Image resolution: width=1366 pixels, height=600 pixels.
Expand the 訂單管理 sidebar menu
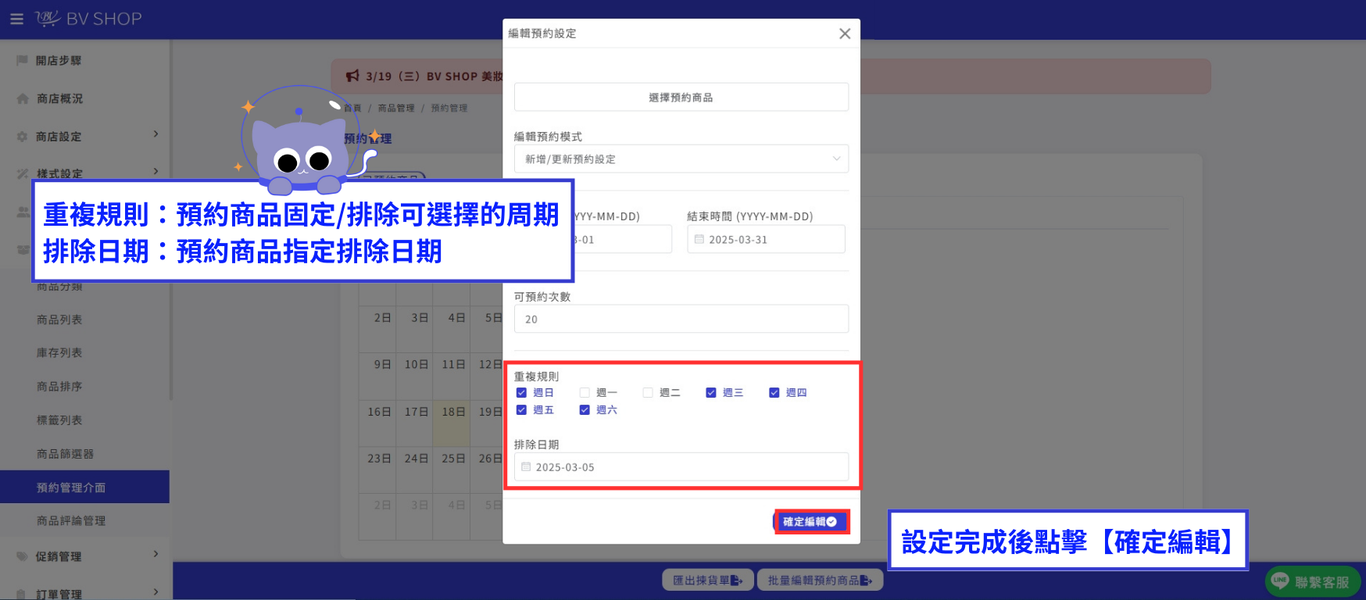tap(85, 594)
